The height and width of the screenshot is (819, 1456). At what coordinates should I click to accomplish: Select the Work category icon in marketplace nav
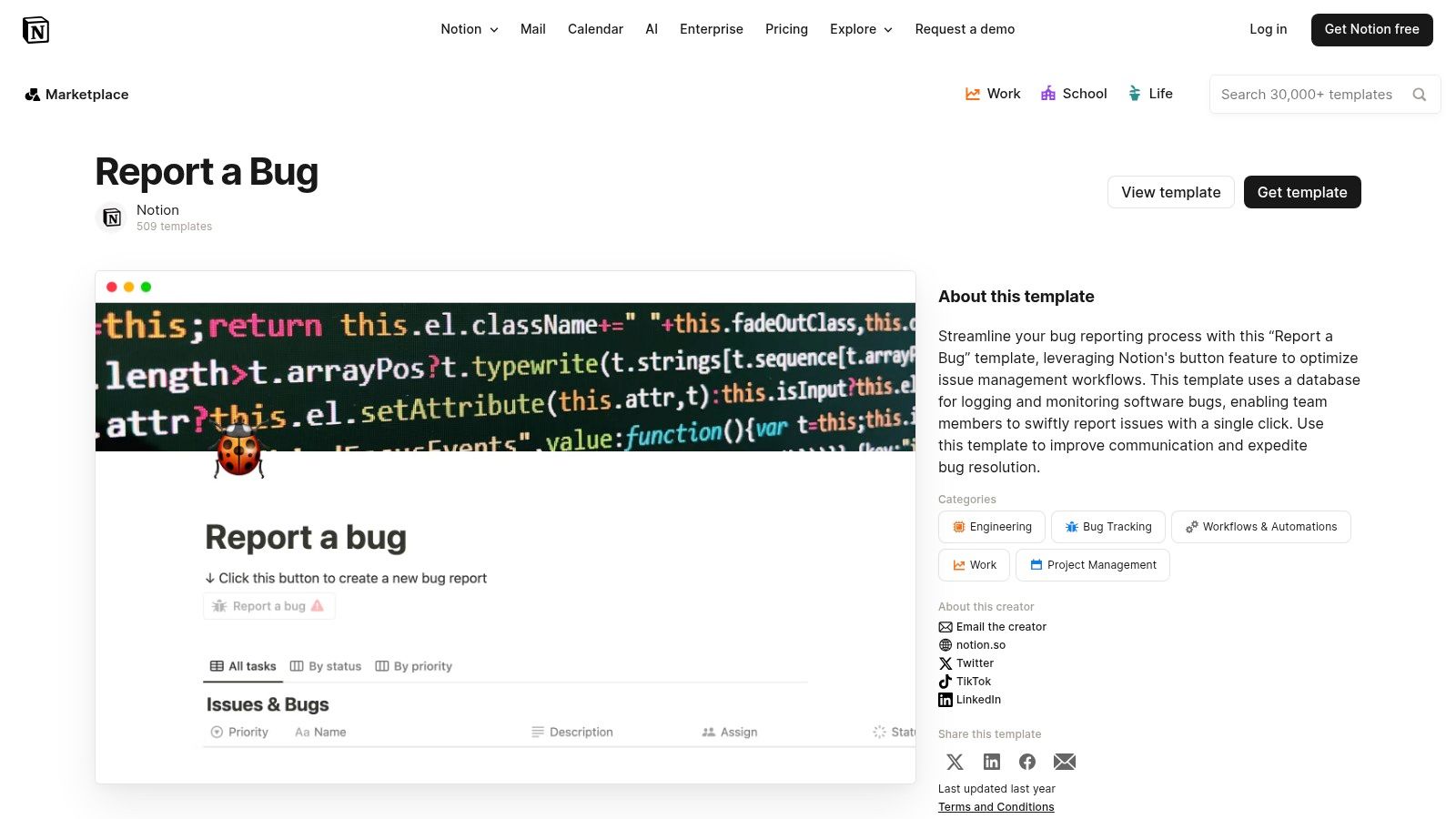coord(973,94)
